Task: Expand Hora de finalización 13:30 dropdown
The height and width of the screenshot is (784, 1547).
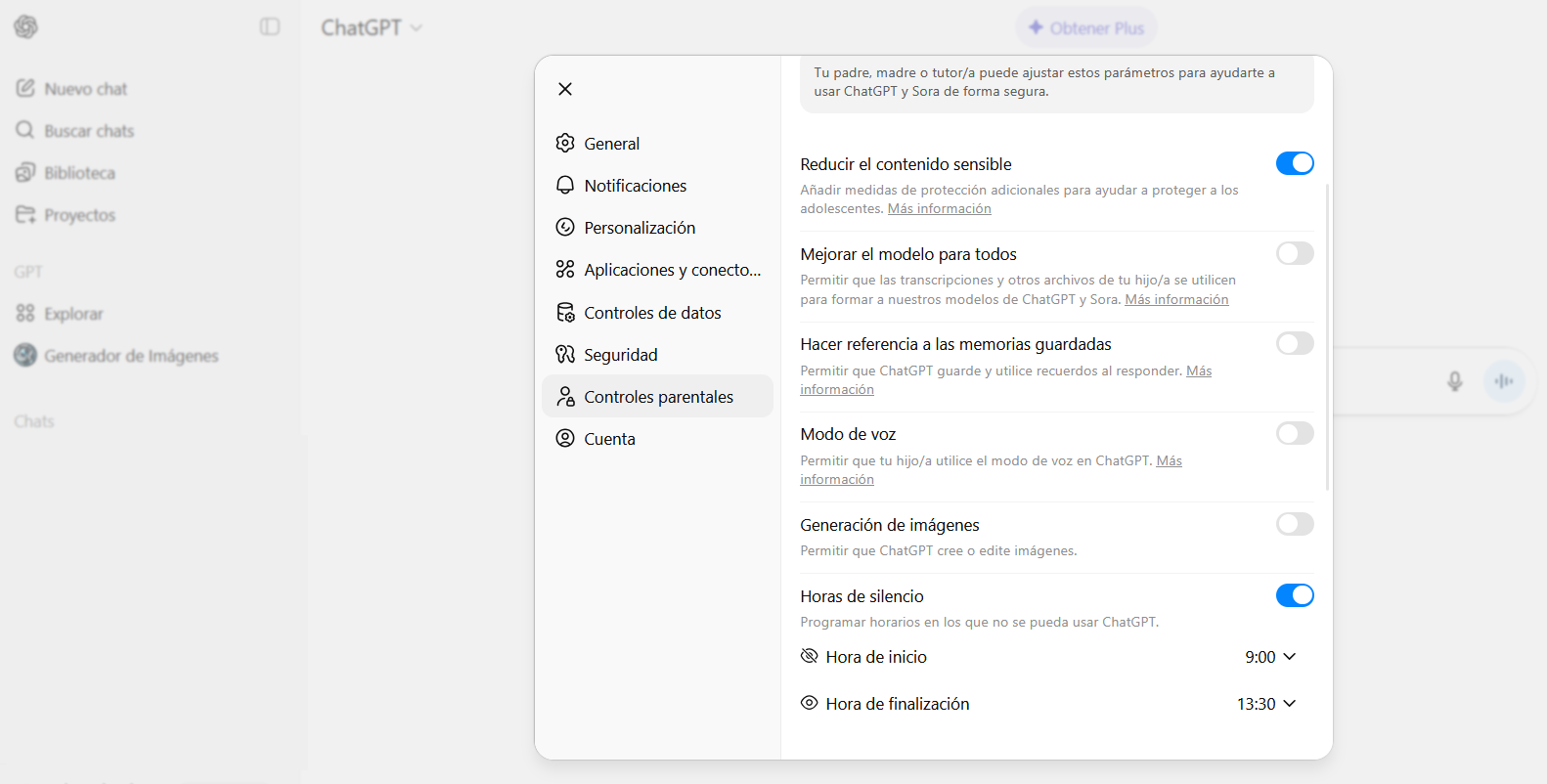Action: (x=1265, y=704)
